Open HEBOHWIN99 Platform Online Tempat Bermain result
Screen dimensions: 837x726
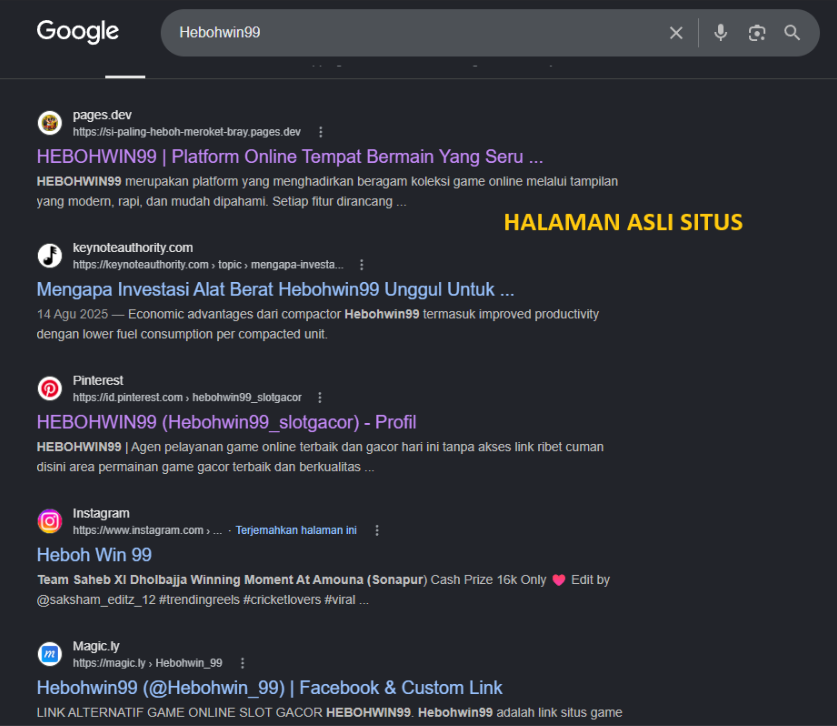pyautogui.click(x=290, y=156)
